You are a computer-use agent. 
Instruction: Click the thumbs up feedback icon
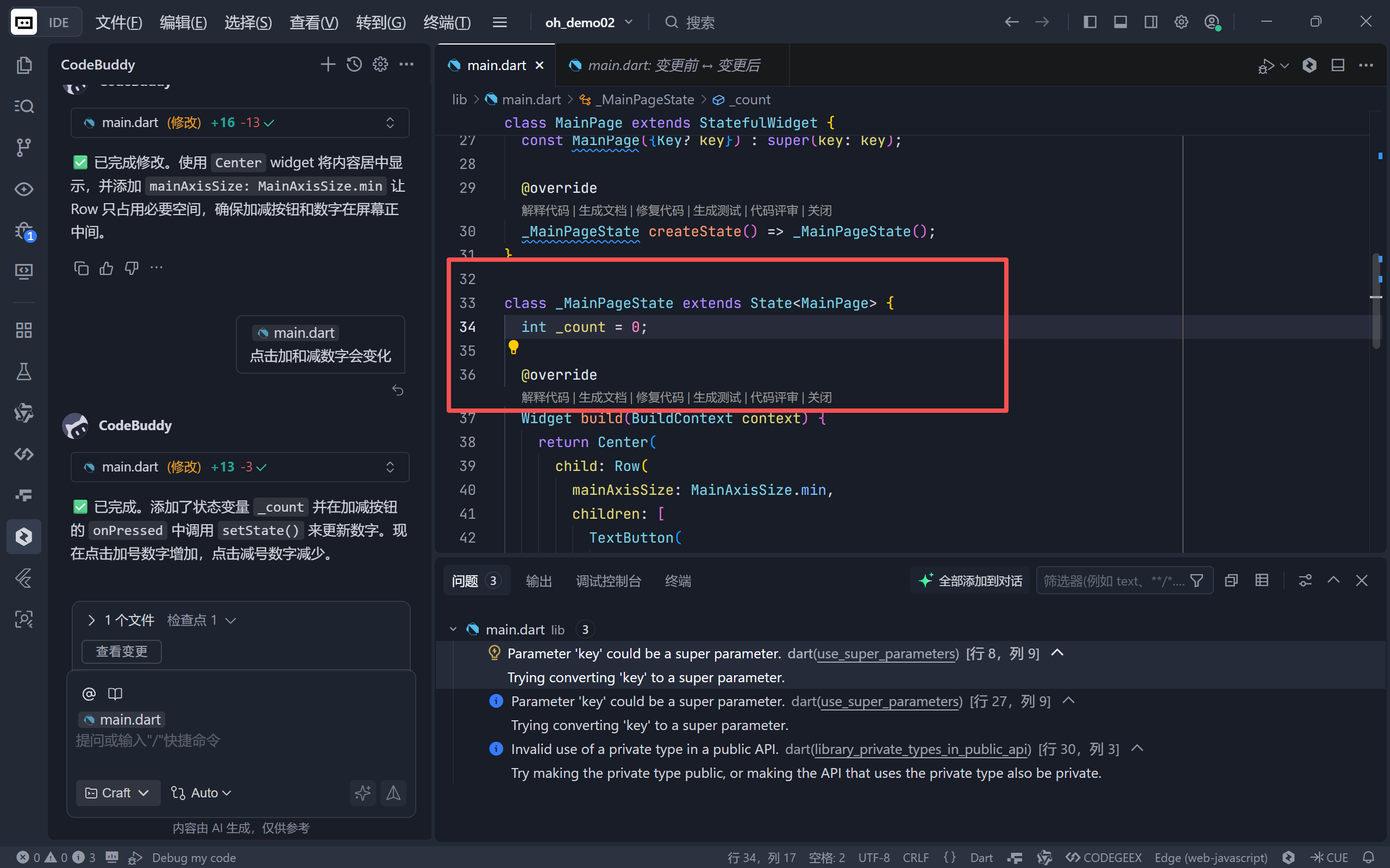coord(106,268)
